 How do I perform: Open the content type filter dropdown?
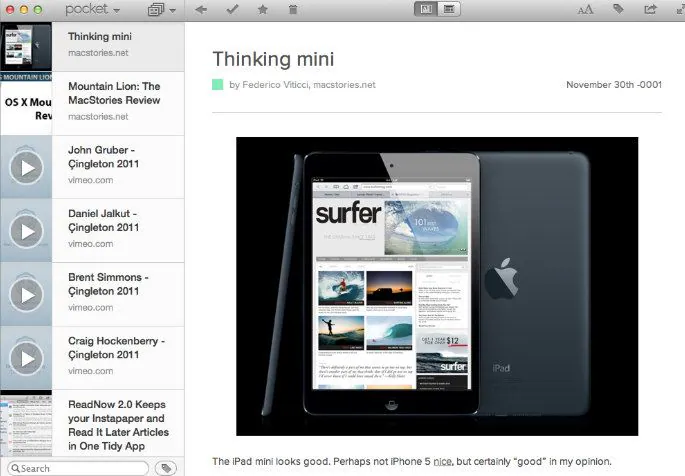point(162,10)
